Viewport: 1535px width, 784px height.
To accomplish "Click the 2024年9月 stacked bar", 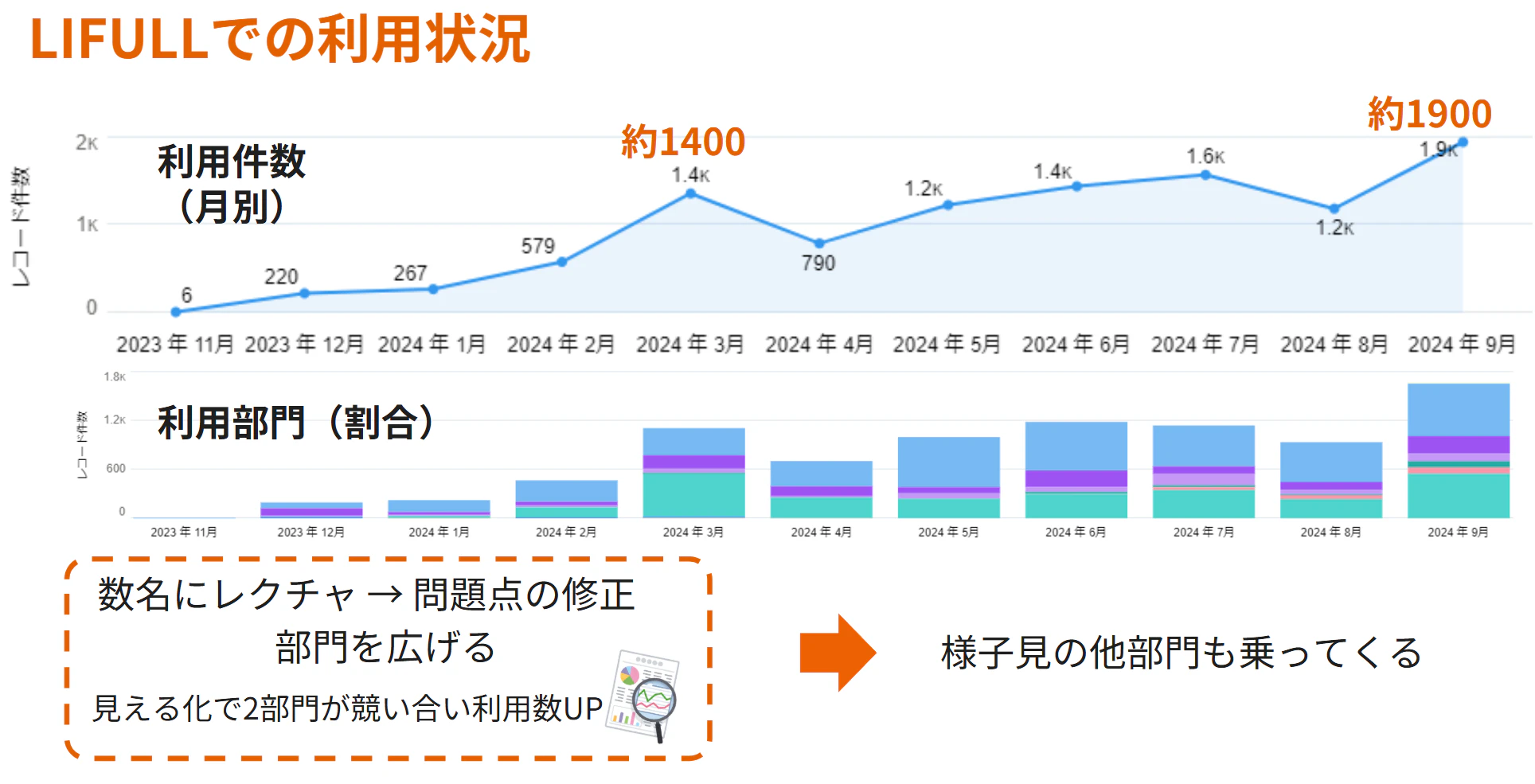I will [x=1459, y=451].
